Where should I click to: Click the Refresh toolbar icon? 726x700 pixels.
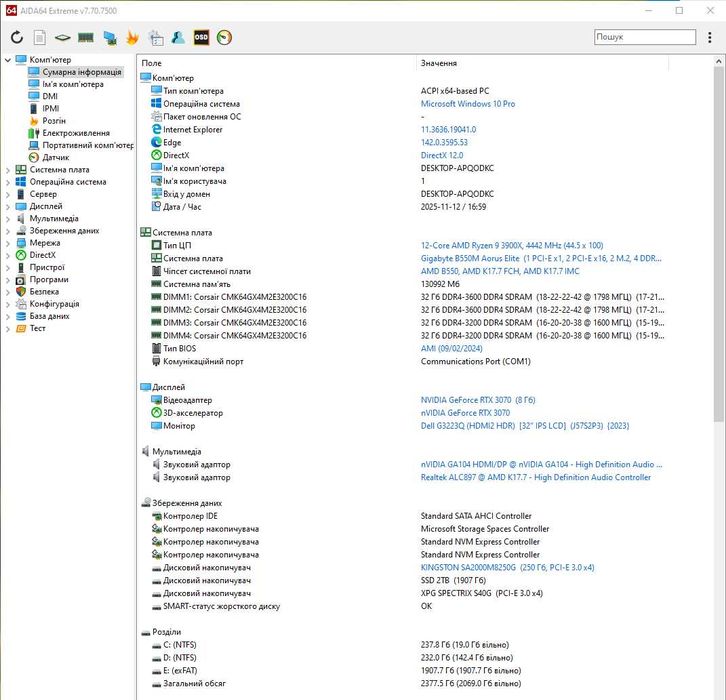(17, 38)
